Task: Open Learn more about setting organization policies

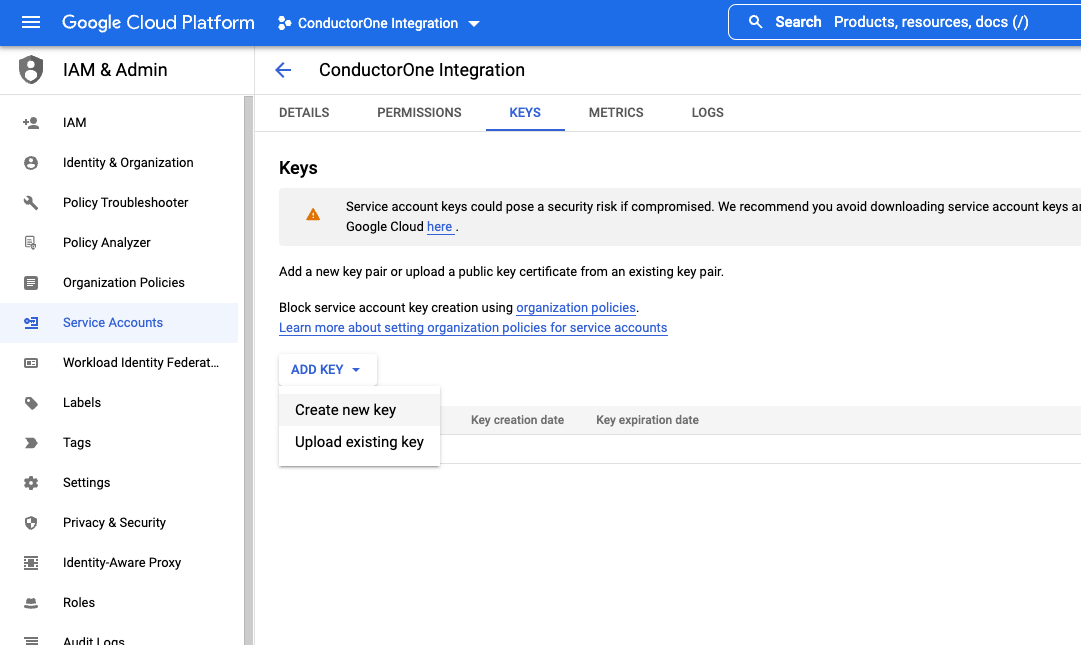Action: tap(473, 327)
